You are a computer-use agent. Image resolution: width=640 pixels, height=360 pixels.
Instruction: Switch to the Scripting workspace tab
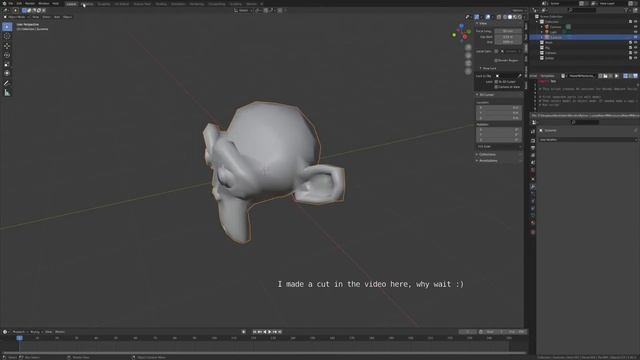tap(236, 4)
